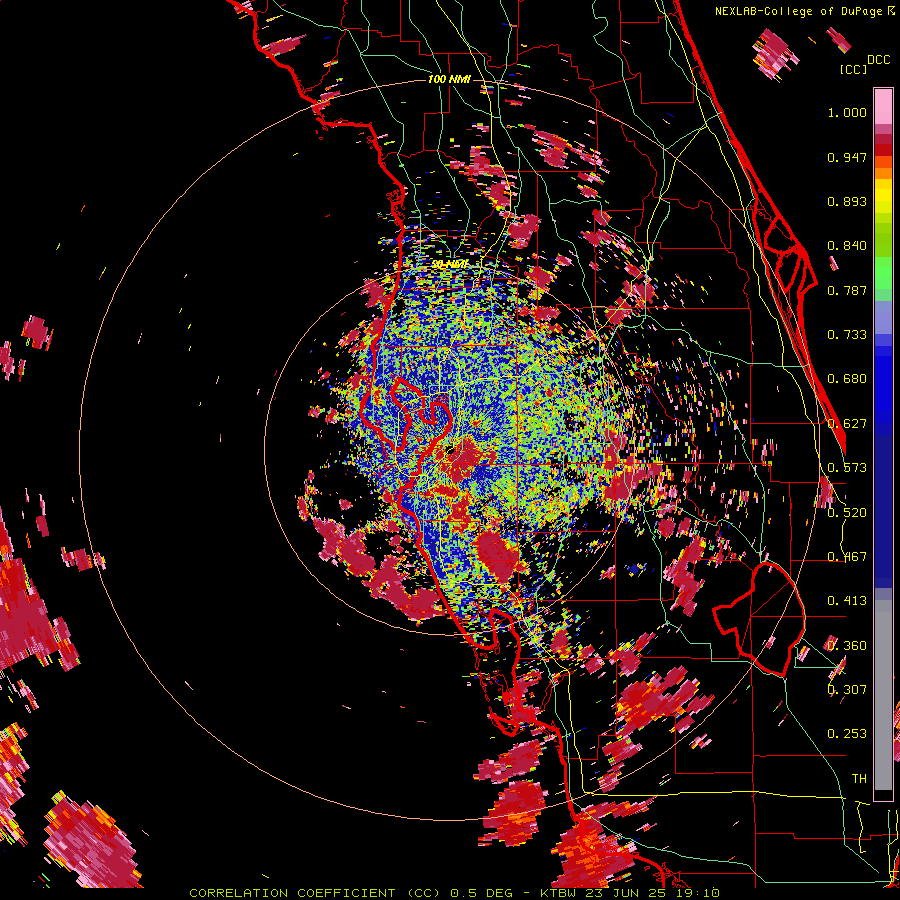Click the 0.787 scale value
This screenshot has height=900, width=900.
point(847,290)
